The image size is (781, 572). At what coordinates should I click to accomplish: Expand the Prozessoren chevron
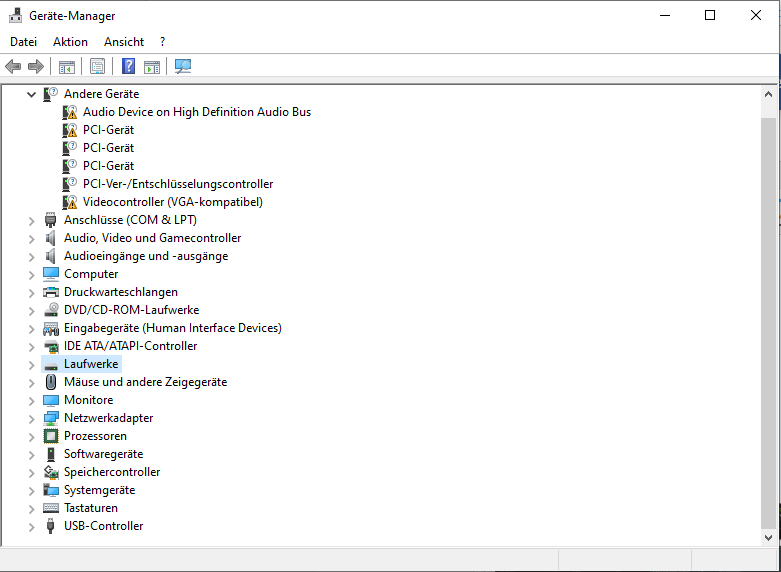[x=31, y=436]
